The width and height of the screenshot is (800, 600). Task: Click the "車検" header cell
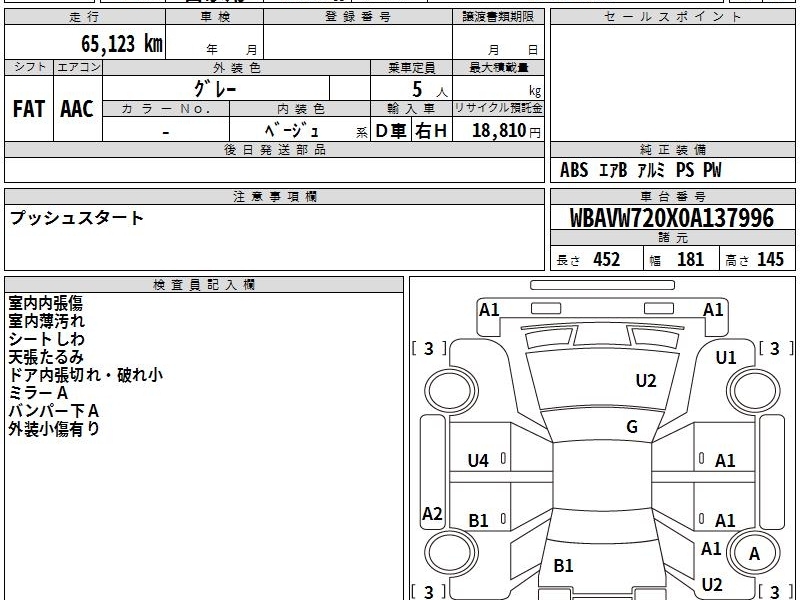click(214, 17)
